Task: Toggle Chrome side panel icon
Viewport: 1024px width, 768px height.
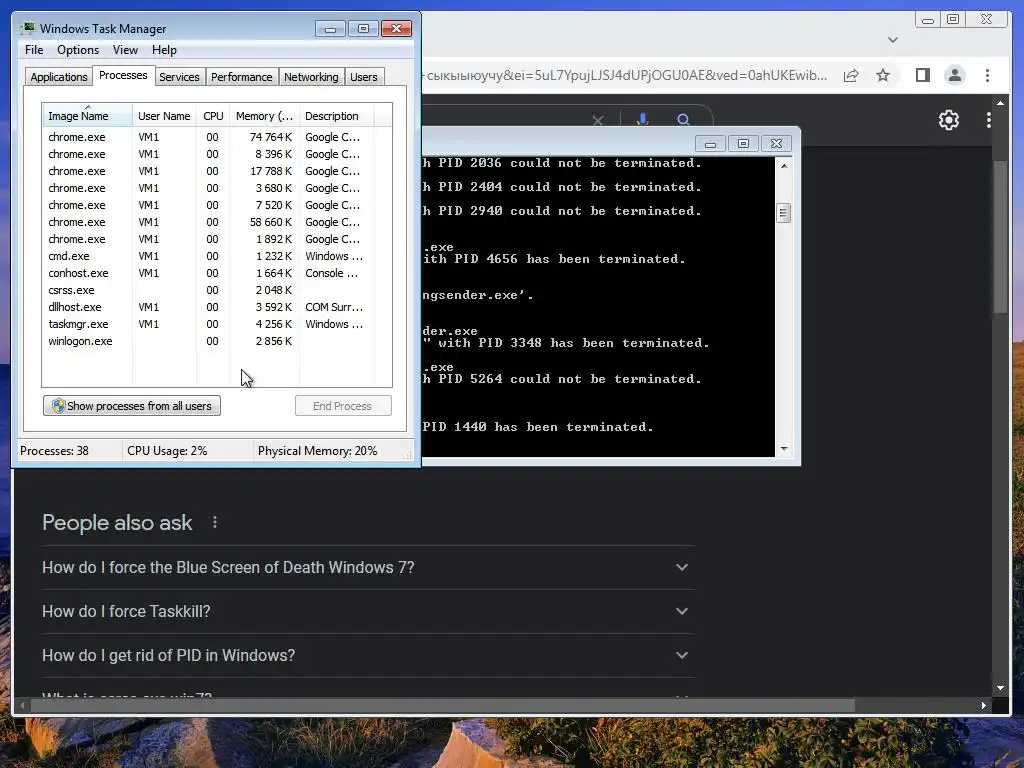Action: click(923, 76)
